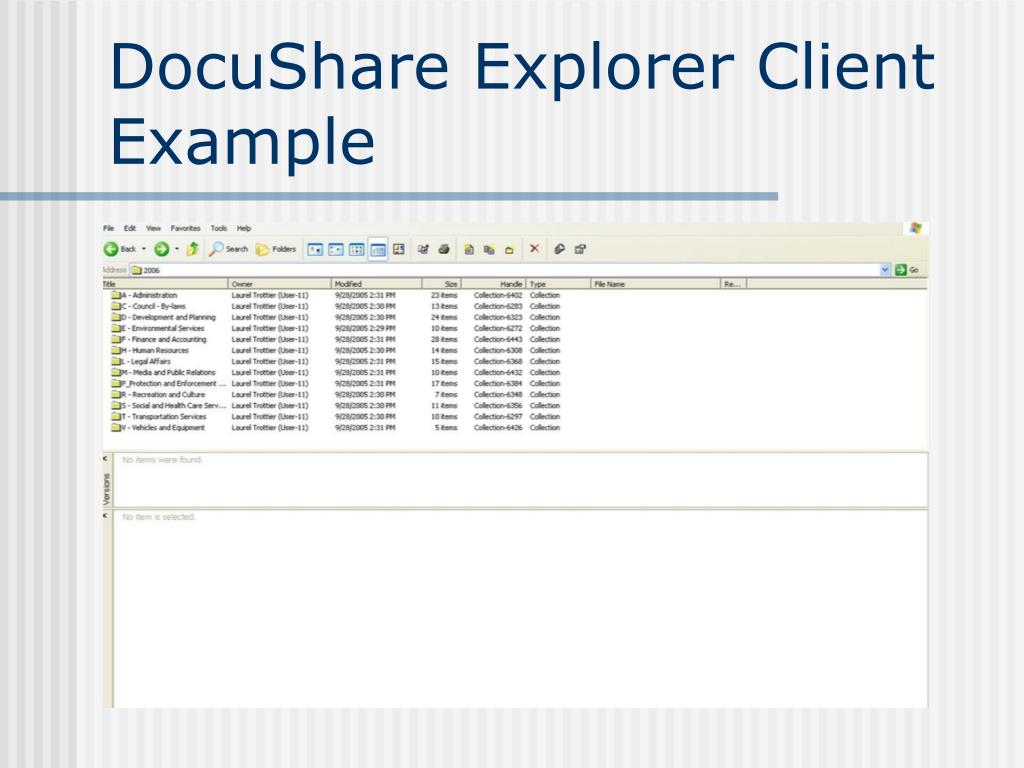Open the View menu
Screen dimensions: 1024x768
coord(153,228)
